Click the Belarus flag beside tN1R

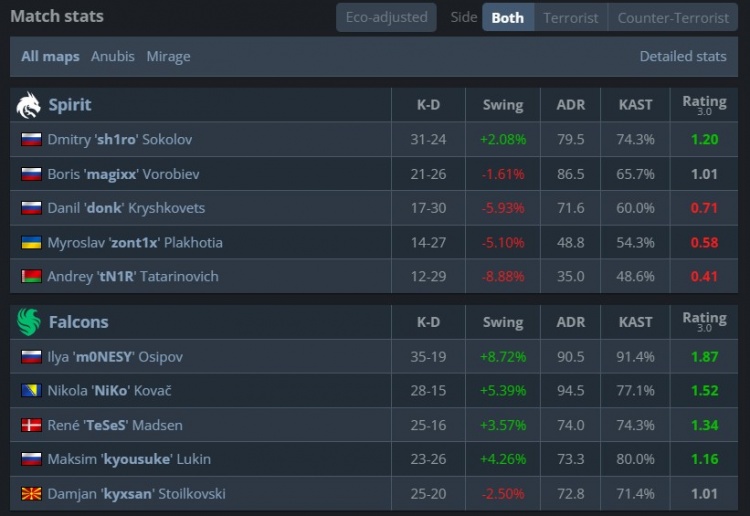tap(31, 276)
